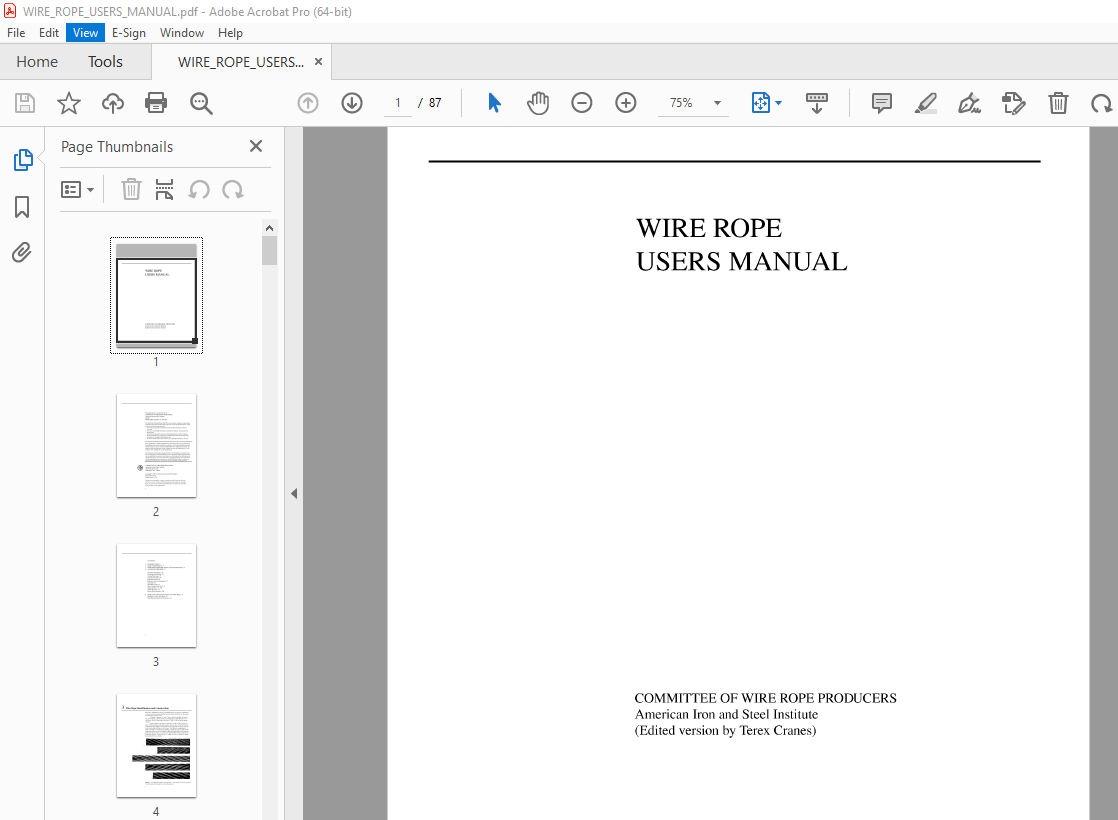Close the Page Thumbnails panel

[256, 146]
